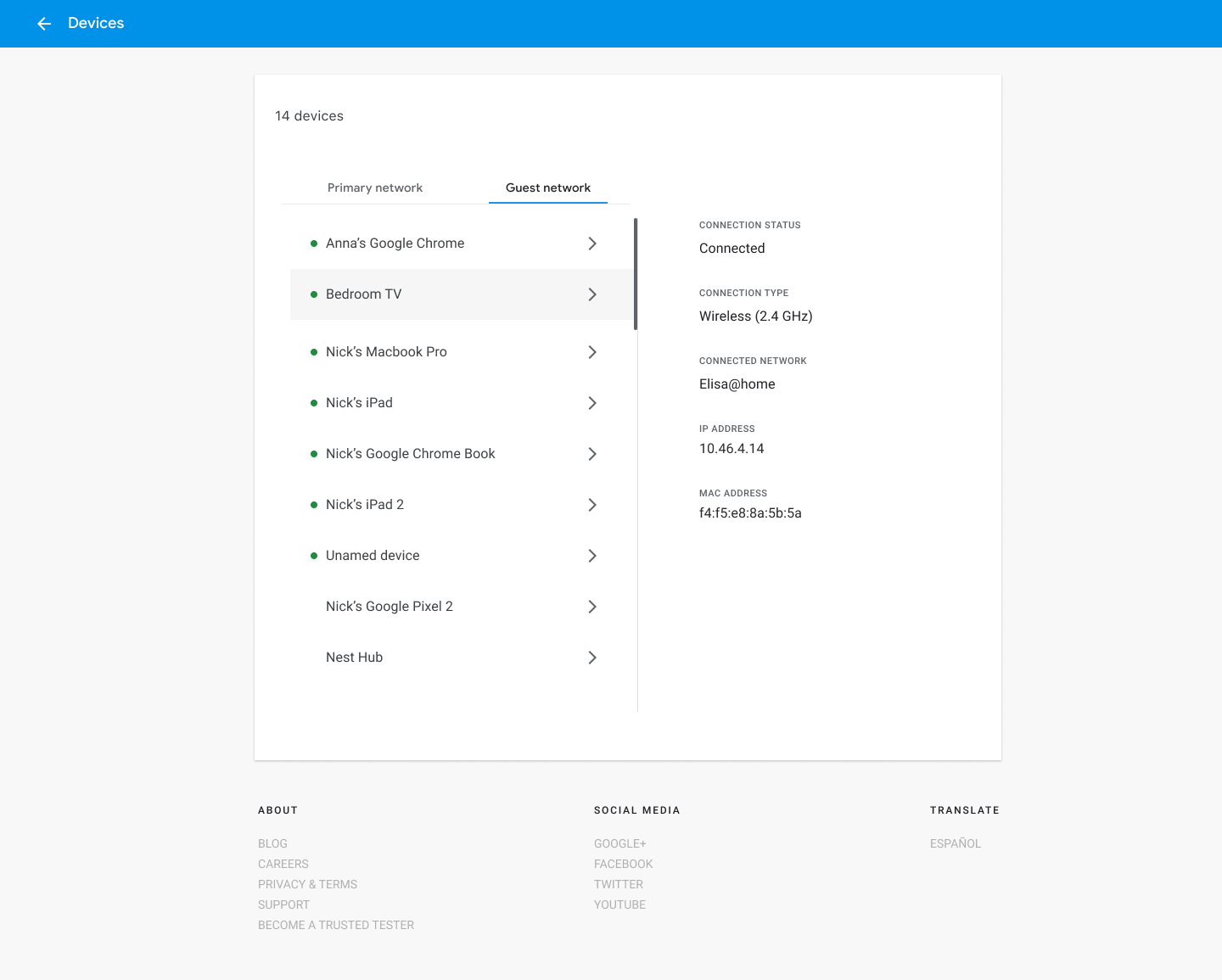
Task: Click BECOME A TRUSTED TESTER link
Action: pos(336,925)
